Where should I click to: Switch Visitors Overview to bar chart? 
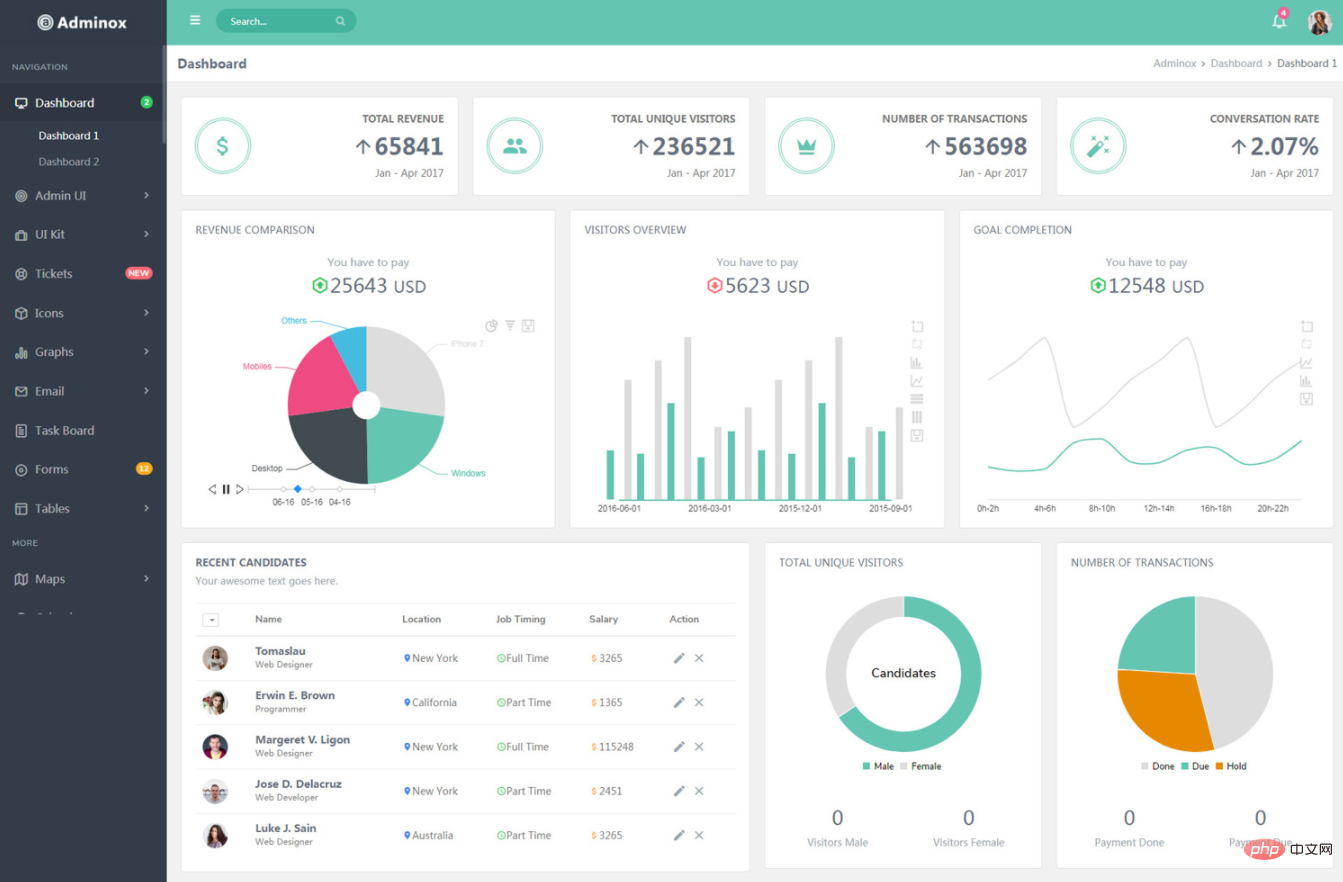tap(917, 362)
